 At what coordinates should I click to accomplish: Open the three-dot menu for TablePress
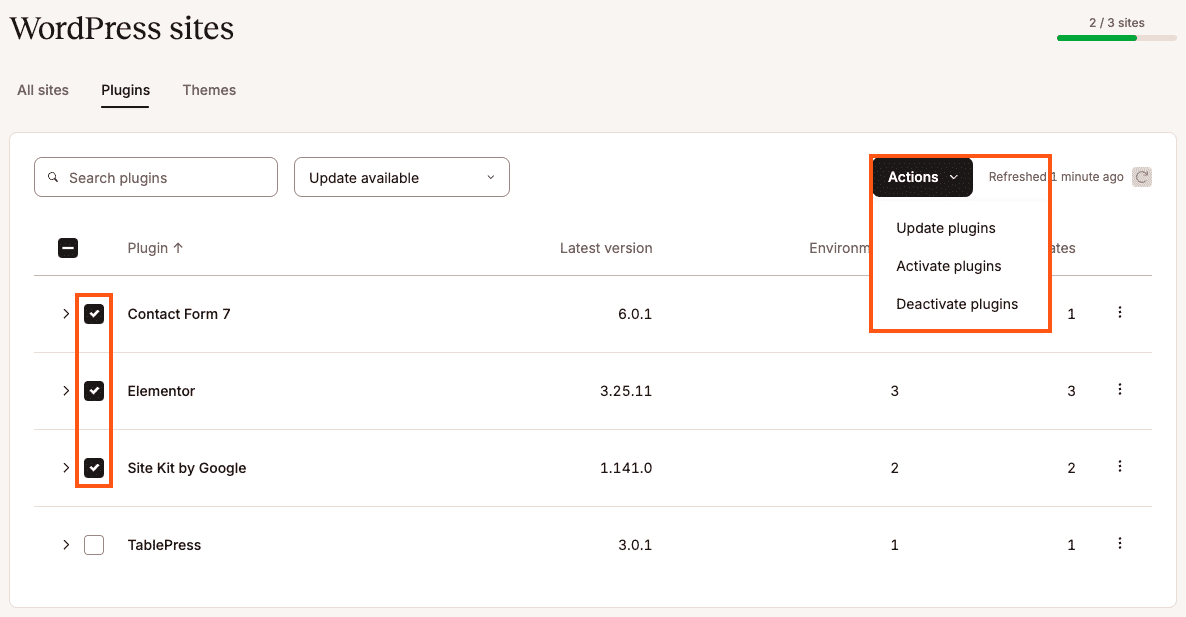click(1120, 544)
